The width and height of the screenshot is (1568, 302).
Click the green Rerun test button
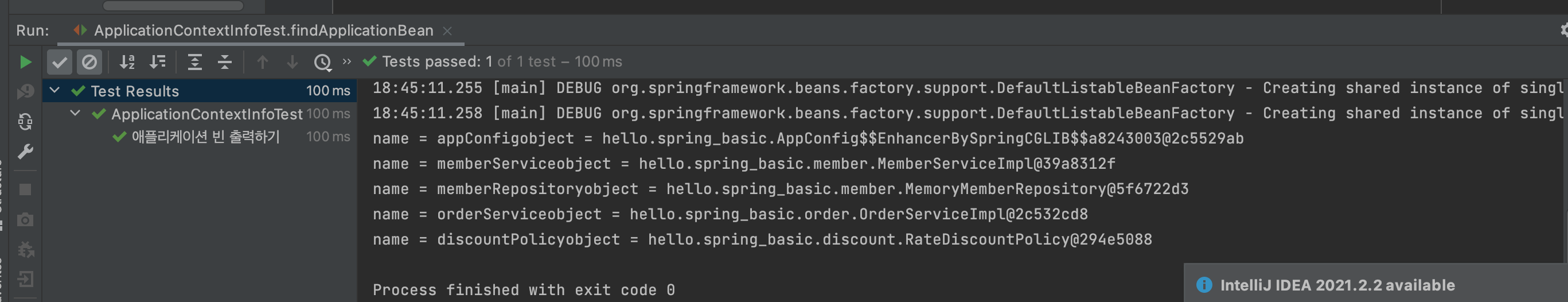(x=25, y=62)
